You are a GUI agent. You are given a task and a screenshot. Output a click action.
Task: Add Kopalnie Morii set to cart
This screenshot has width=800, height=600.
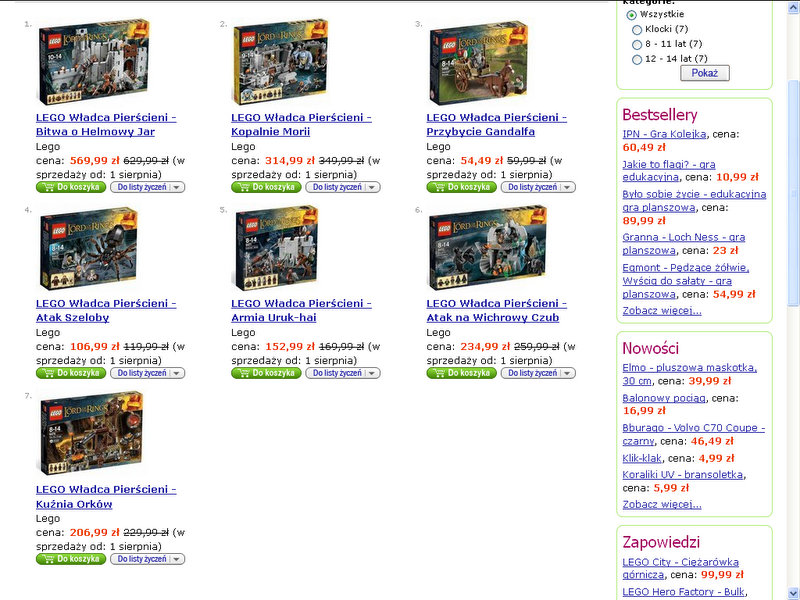(266, 187)
